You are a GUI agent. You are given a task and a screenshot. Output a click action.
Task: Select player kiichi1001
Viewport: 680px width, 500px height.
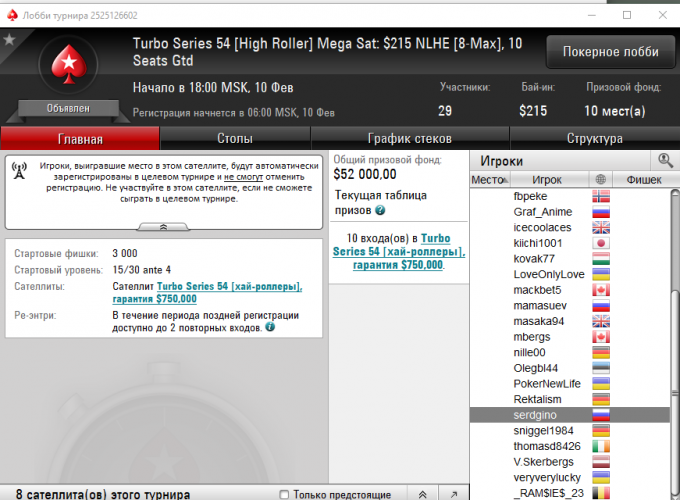pyautogui.click(x=570, y=243)
